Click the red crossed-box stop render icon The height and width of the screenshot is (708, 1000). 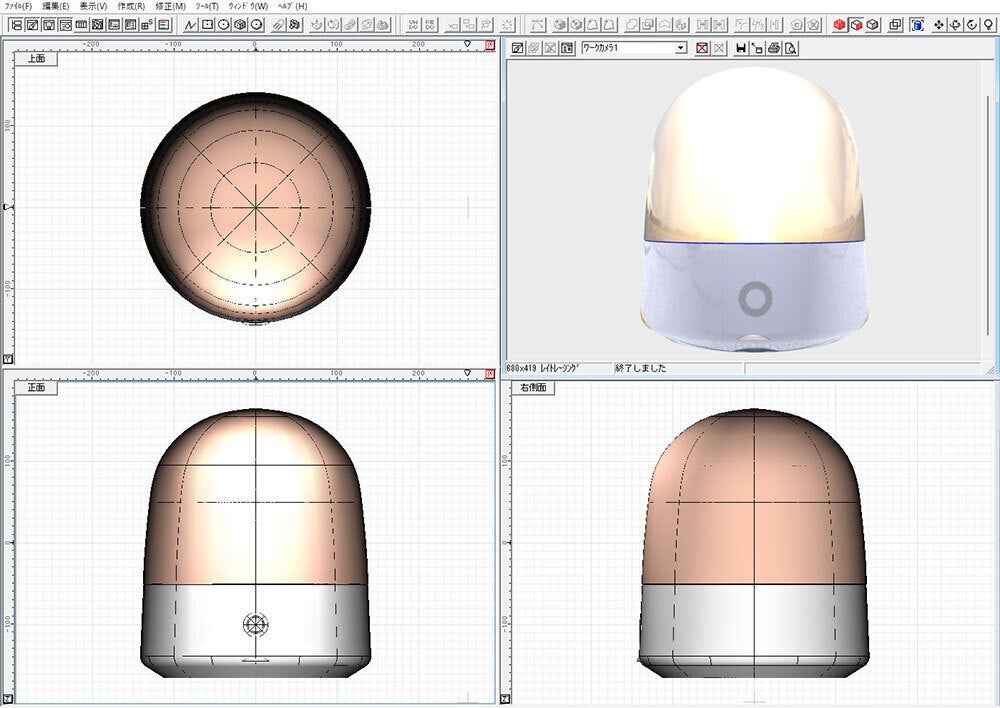pos(703,47)
